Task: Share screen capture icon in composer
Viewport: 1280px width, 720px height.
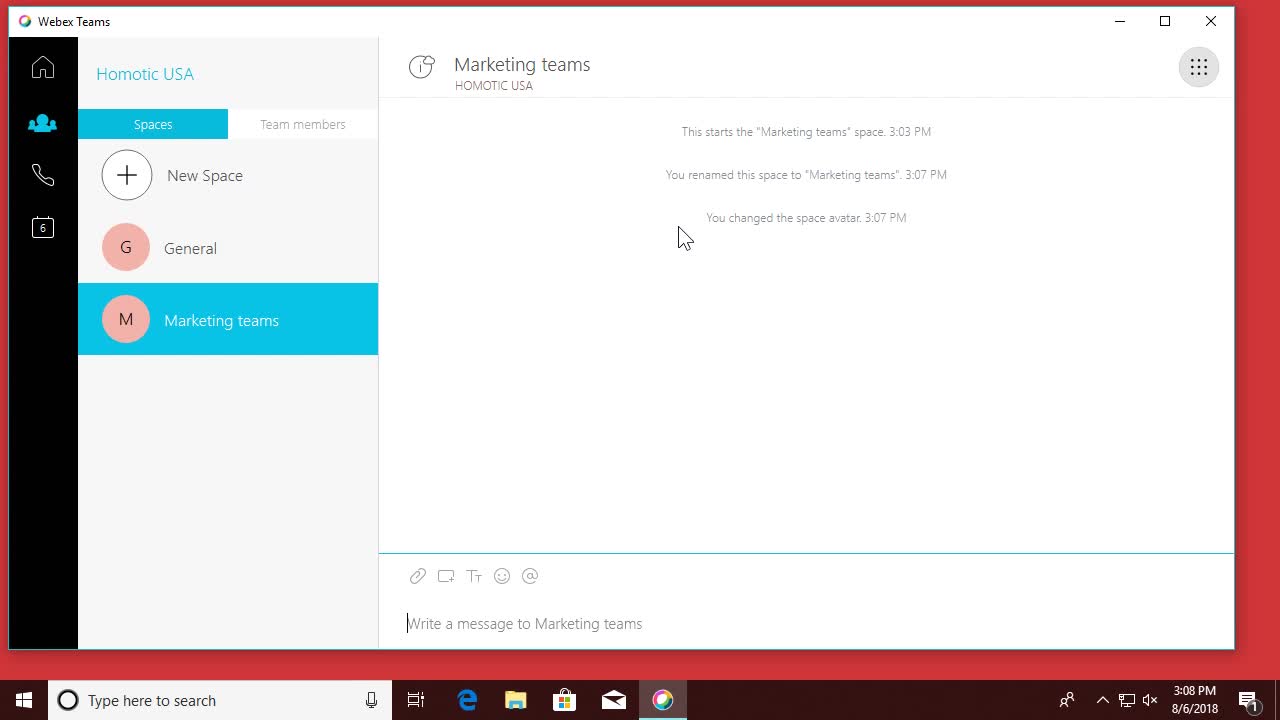Action: coord(446,576)
